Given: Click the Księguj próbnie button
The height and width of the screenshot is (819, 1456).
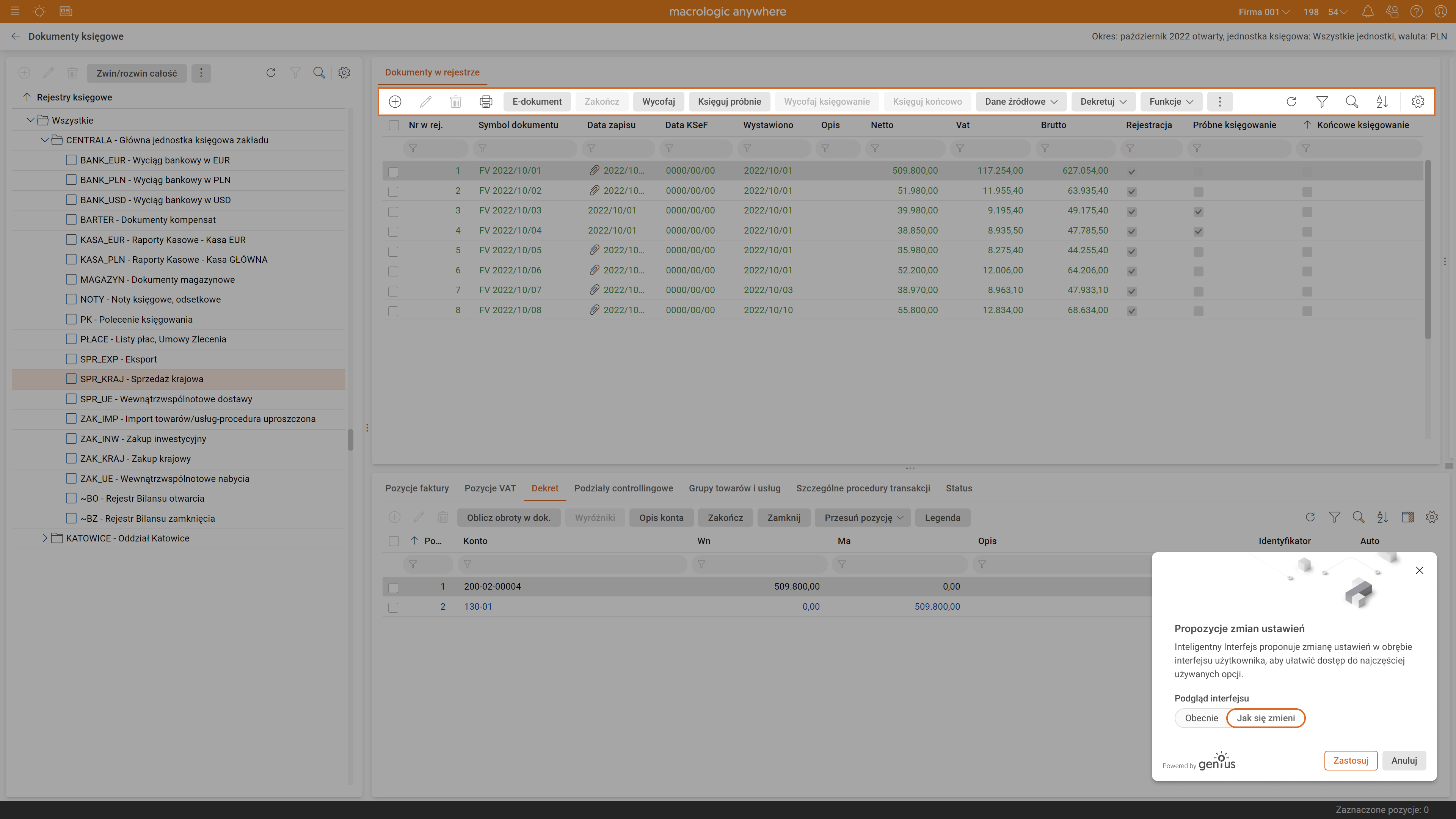Looking at the screenshot, I should coord(729,102).
